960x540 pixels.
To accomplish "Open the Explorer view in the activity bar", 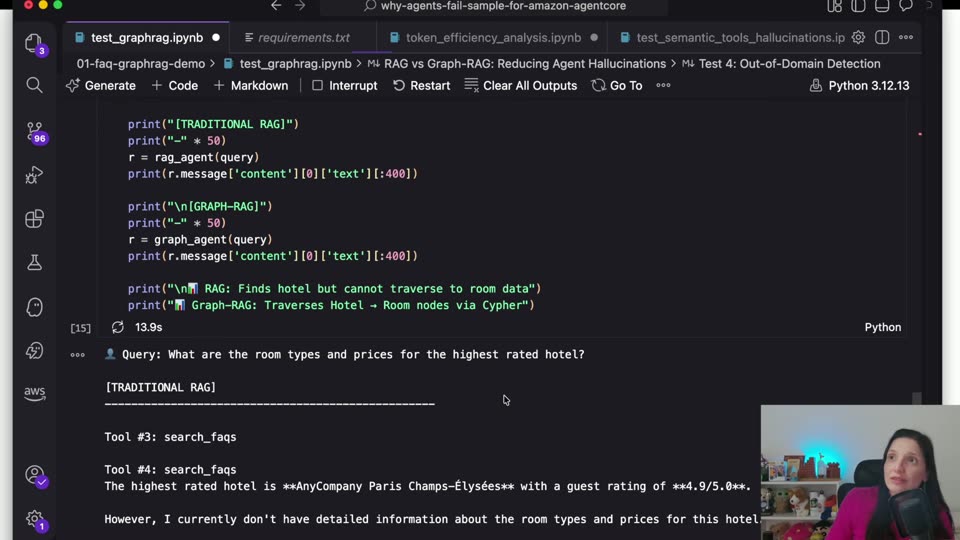I will 34,43.
